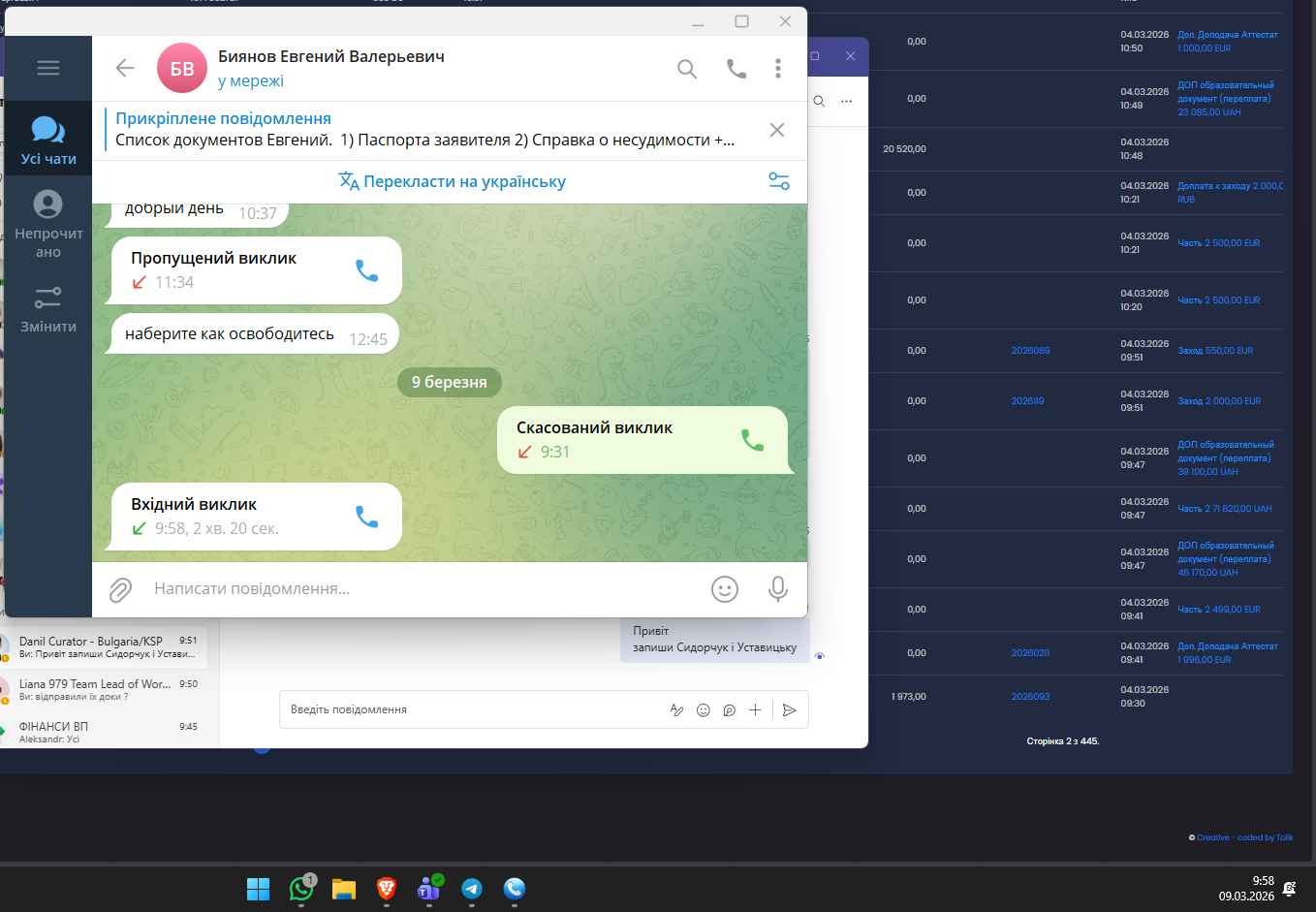Open the notification bell in system tray
This screenshot has width=1316, height=912.
[1290, 889]
